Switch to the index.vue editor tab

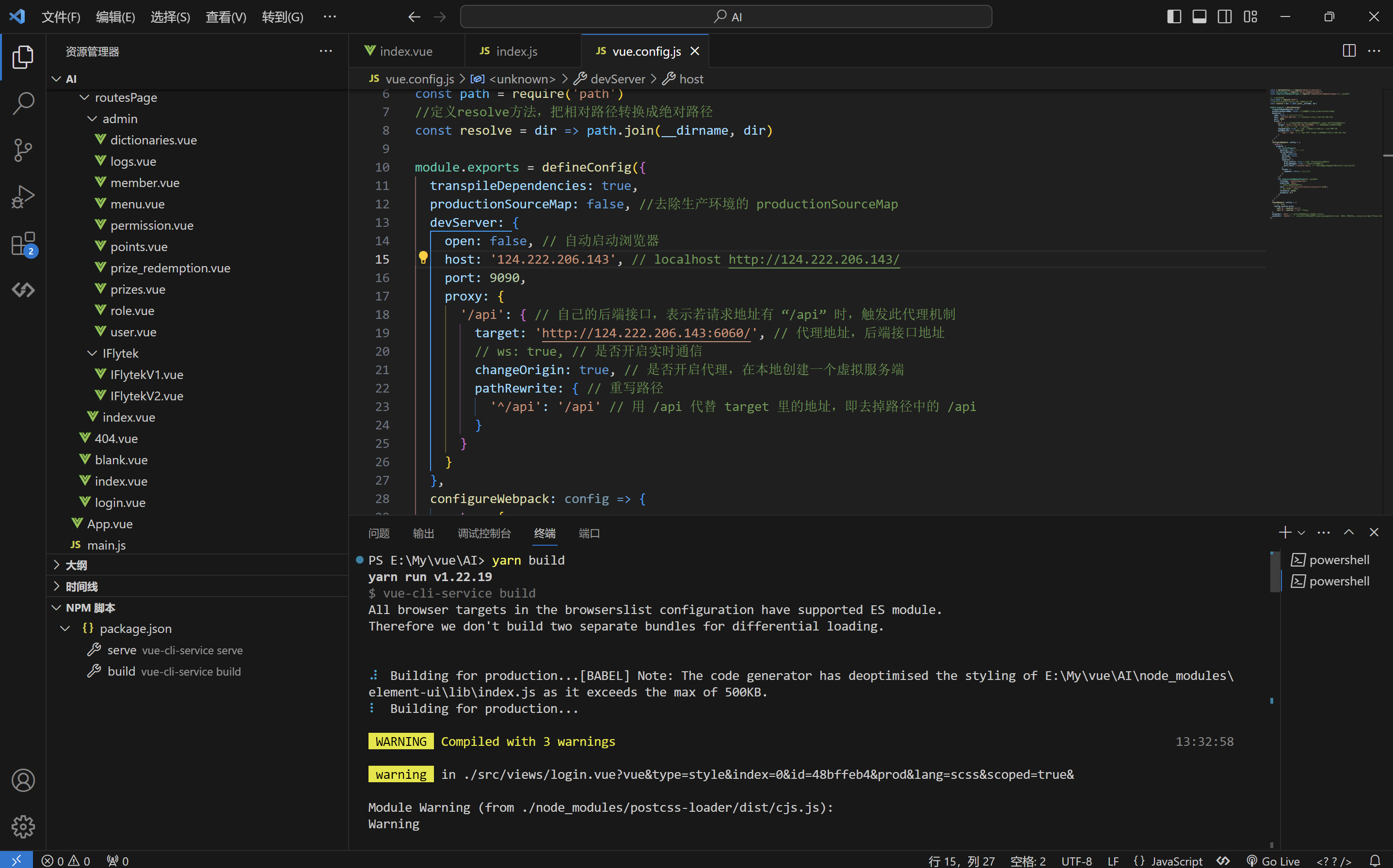[x=406, y=51]
